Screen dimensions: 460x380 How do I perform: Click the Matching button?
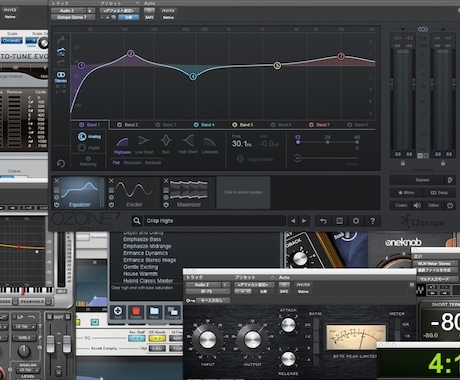[88, 161]
